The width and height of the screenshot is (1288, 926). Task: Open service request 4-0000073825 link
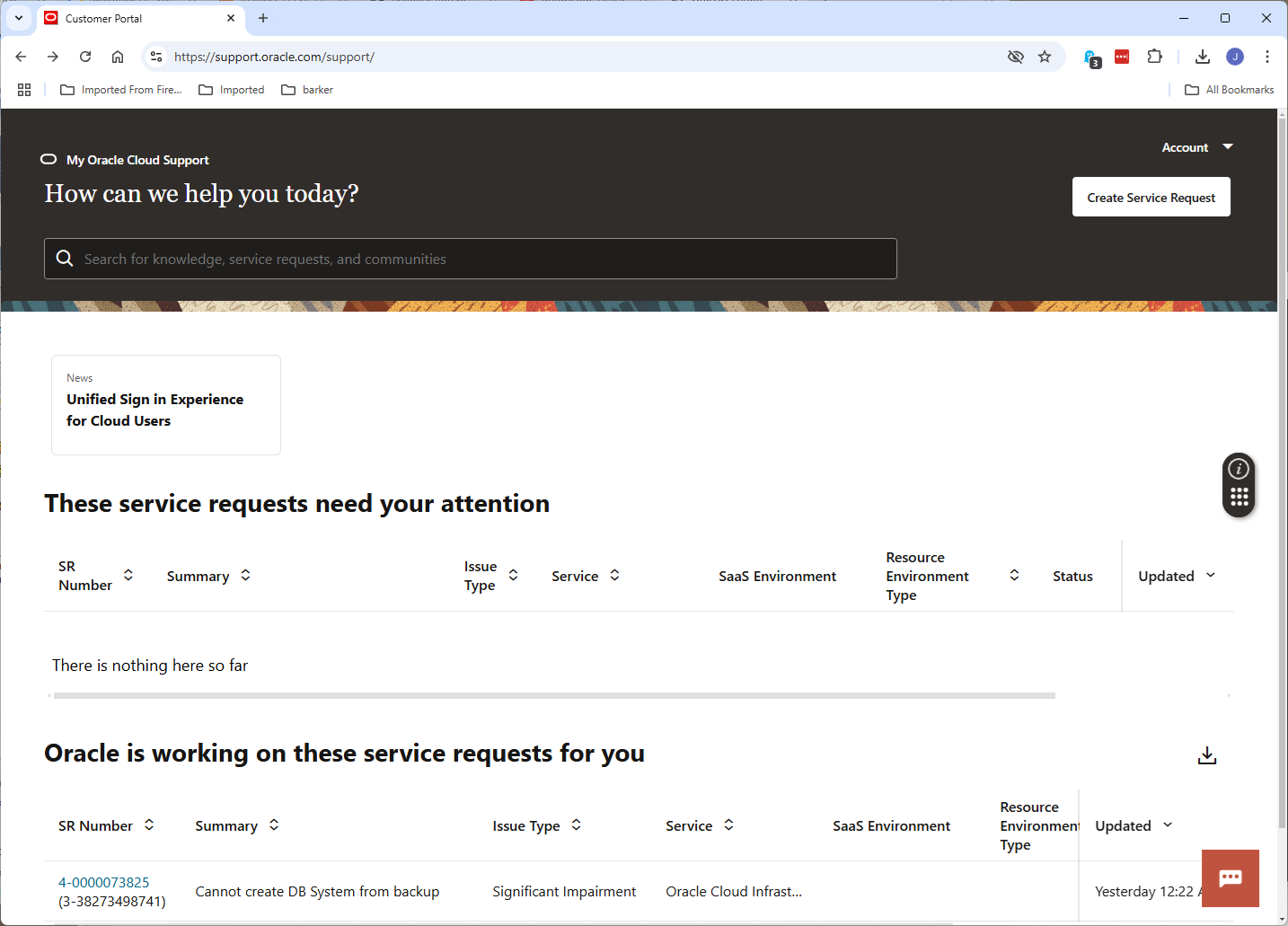click(104, 882)
